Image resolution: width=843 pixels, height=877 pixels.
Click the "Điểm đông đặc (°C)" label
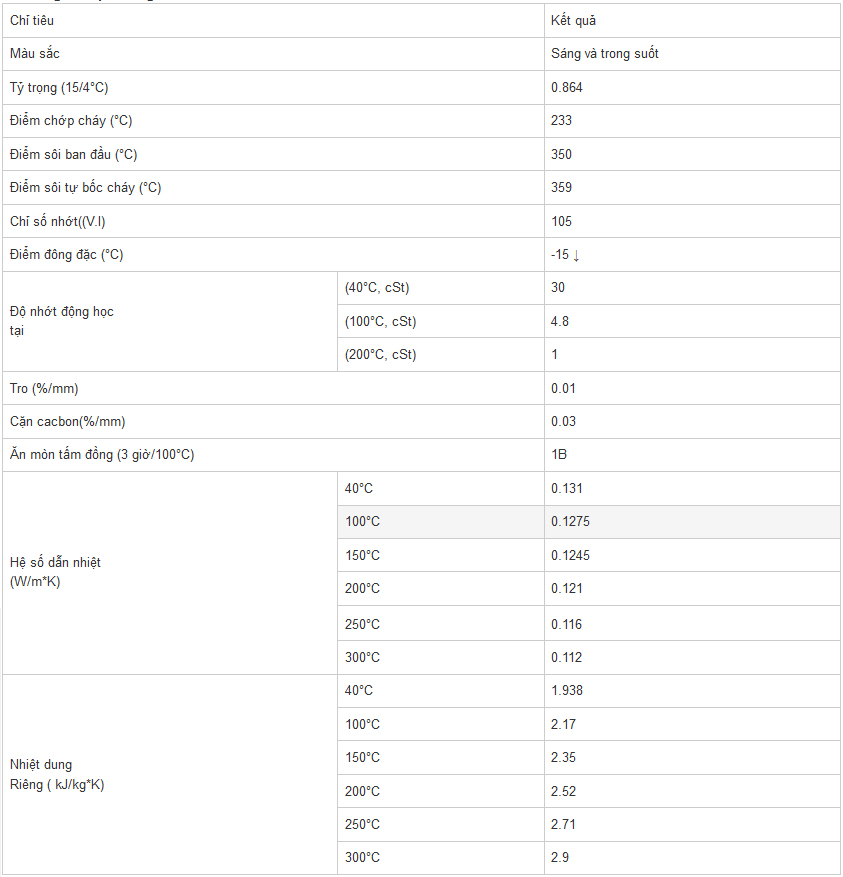(x=67, y=254)
